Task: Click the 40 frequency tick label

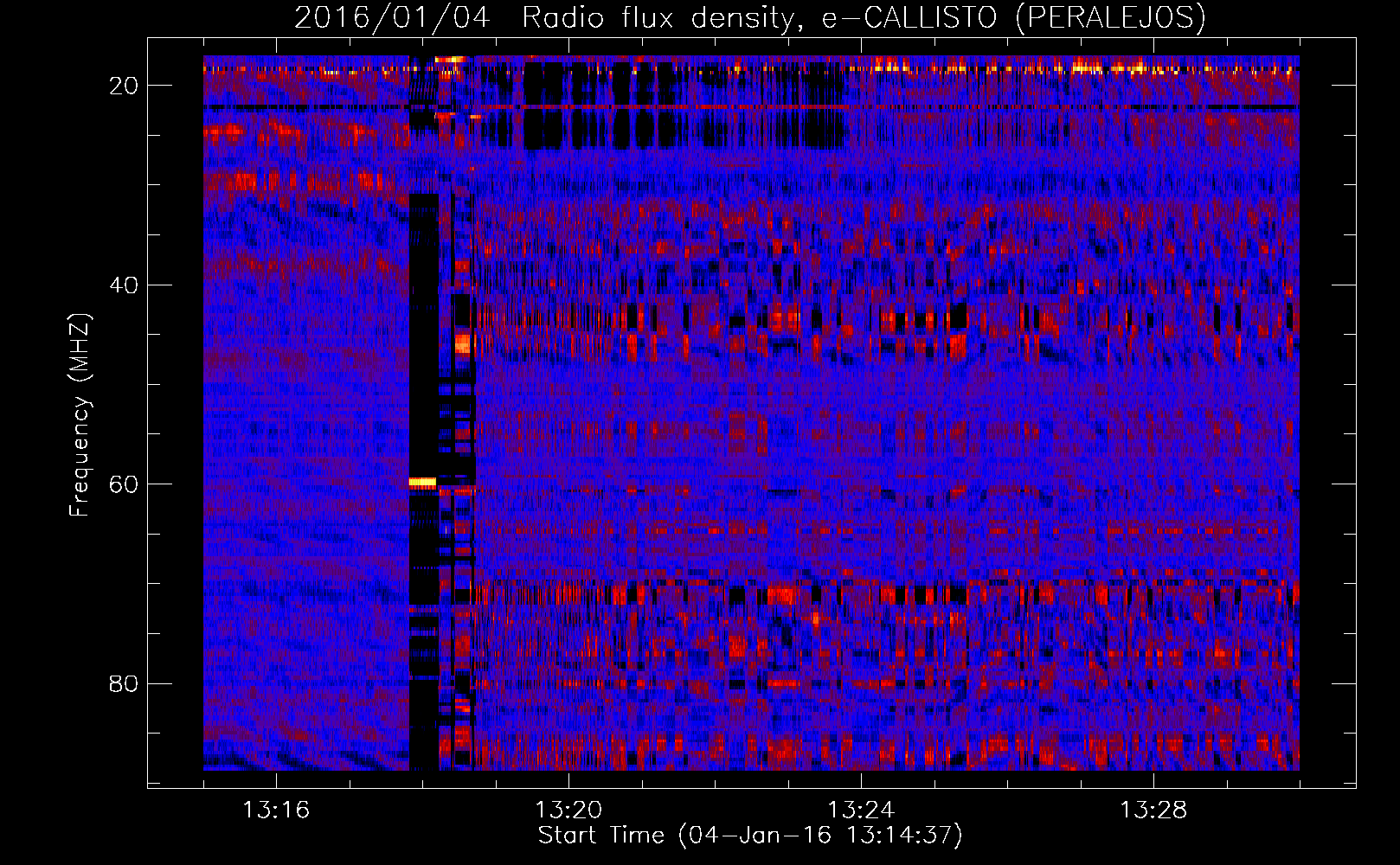Action: click(x=125, y=285)
